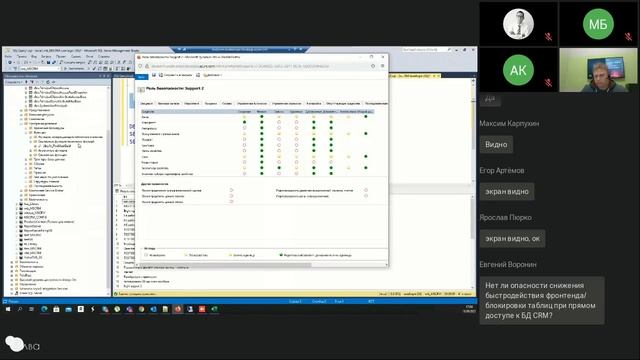Expand Хранимые процедуры folder in Object Explorer
The image size is (640, 360).
tap(26, 128)
